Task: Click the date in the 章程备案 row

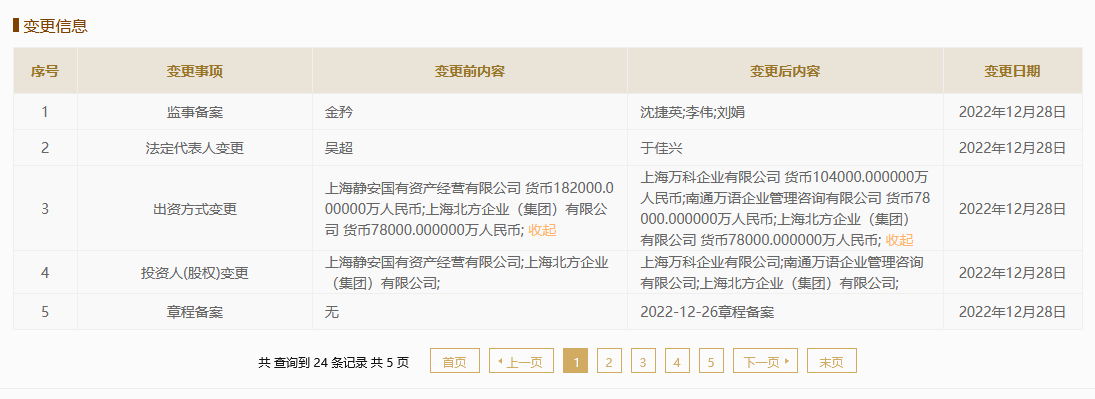Action: (x=1013, y=312)
